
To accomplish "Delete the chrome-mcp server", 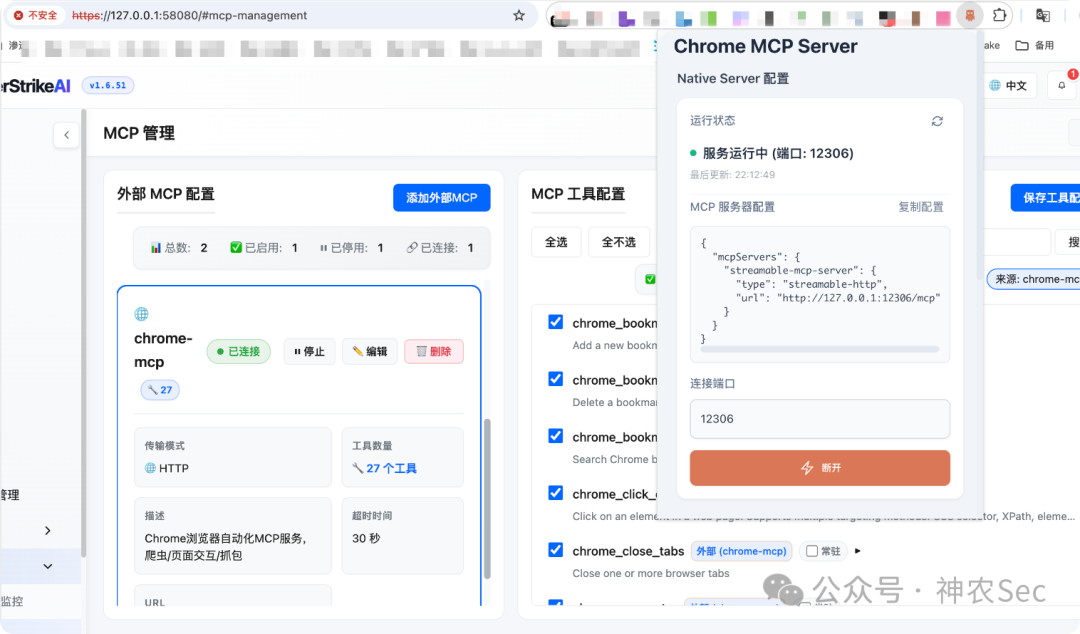I will pyautogui.click(x=434, y=351).
